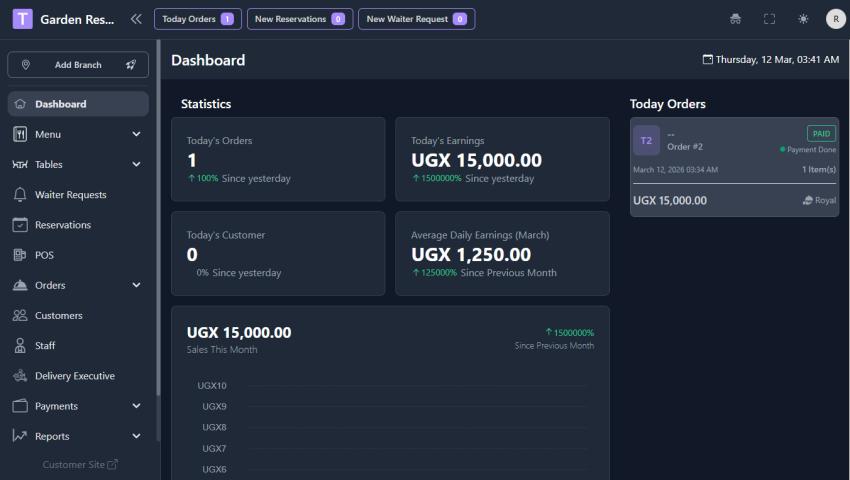Click the Reservations calendar icon
850x480 pixels.
click(20, 225)
